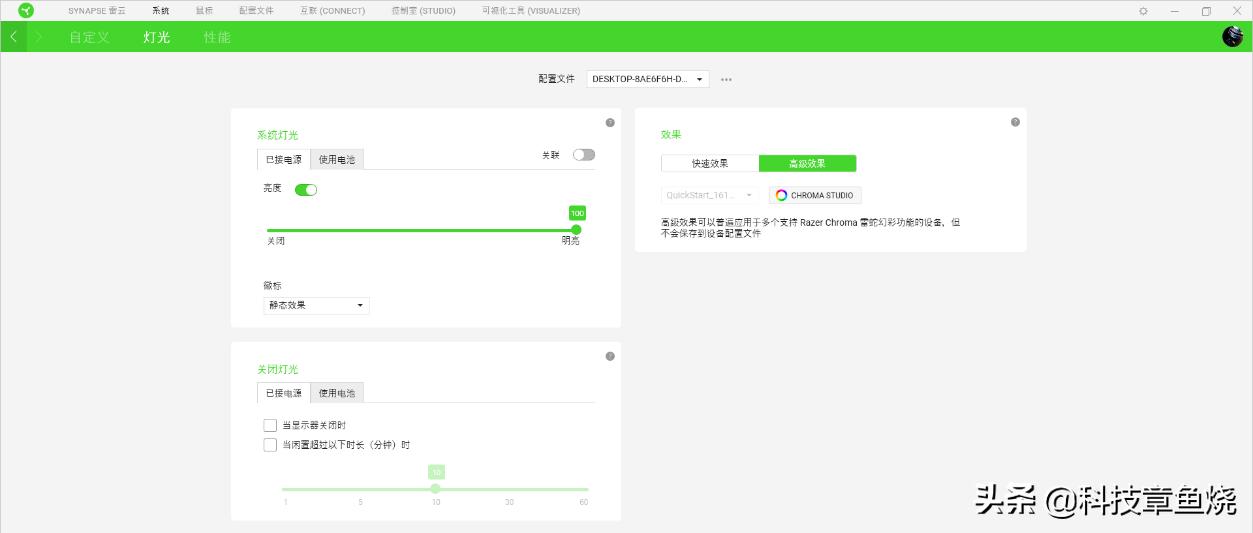The width and height of the screenshot is (1253, 533).
Task: Select 已接电源 tab under 系统灯光
Action: (283, 159)
